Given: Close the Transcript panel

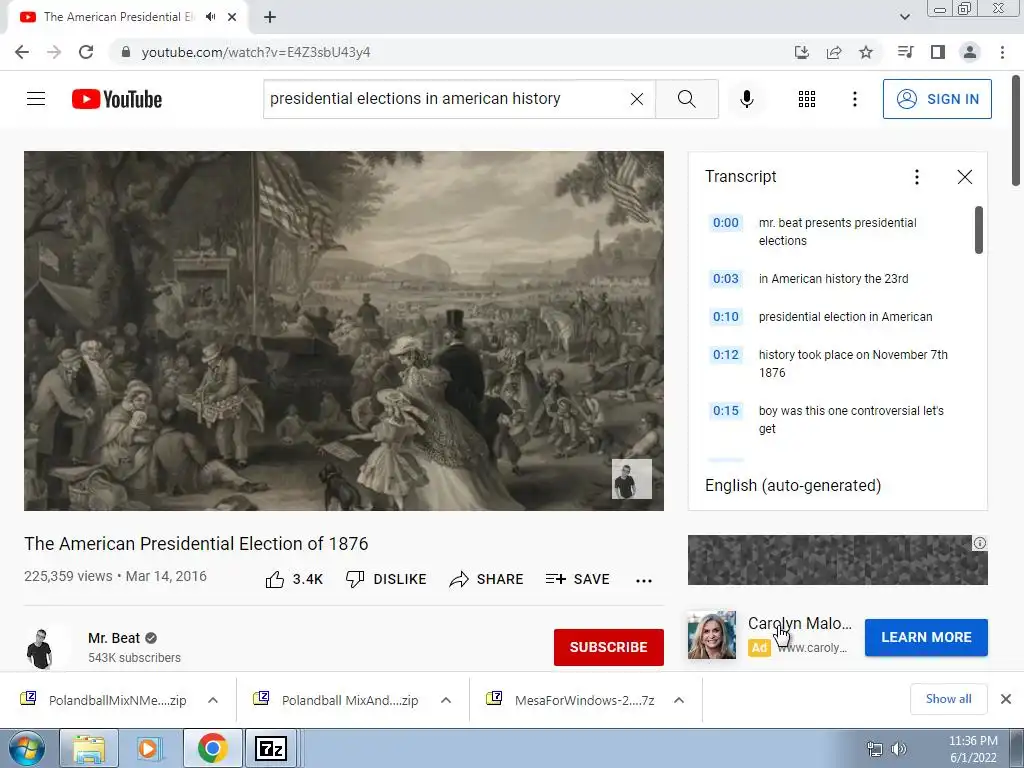Looking at the screenshot, I should point(965,177).
